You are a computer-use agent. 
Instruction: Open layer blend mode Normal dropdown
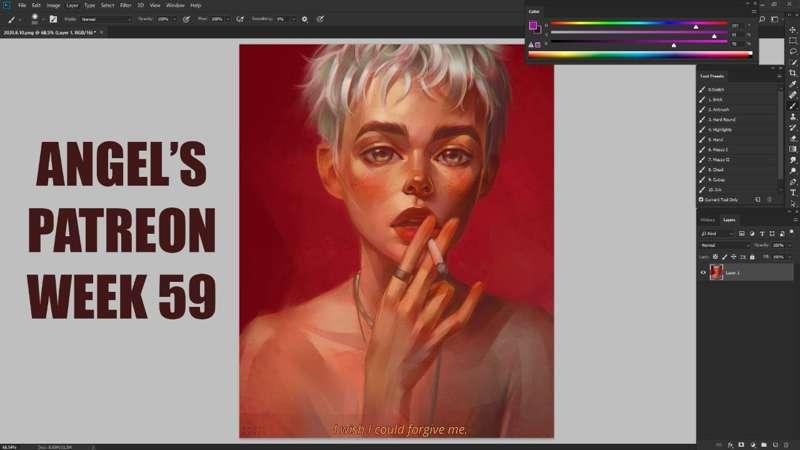pyautogui.click(x=725, y=245)
